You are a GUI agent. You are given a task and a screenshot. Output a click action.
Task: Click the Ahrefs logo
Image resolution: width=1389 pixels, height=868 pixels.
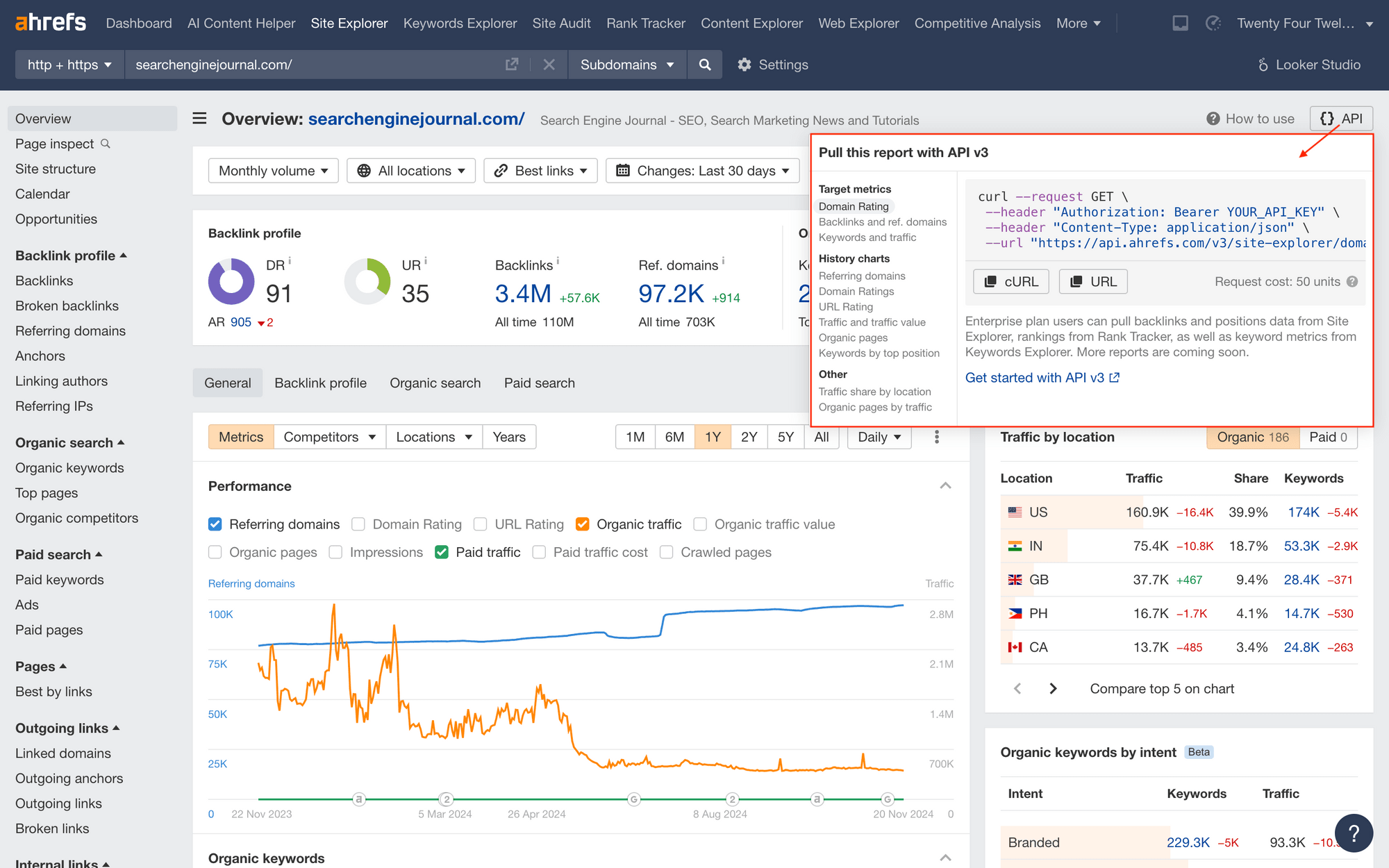click(51, 23)
